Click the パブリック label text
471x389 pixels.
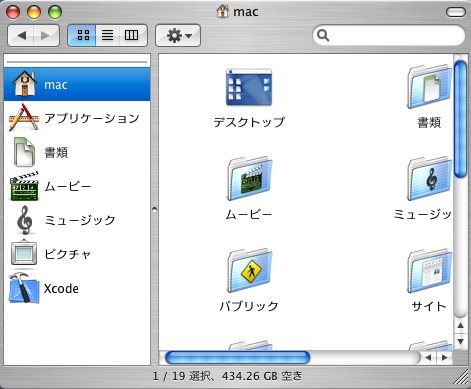pyautogui.click(x=249, y=306)
